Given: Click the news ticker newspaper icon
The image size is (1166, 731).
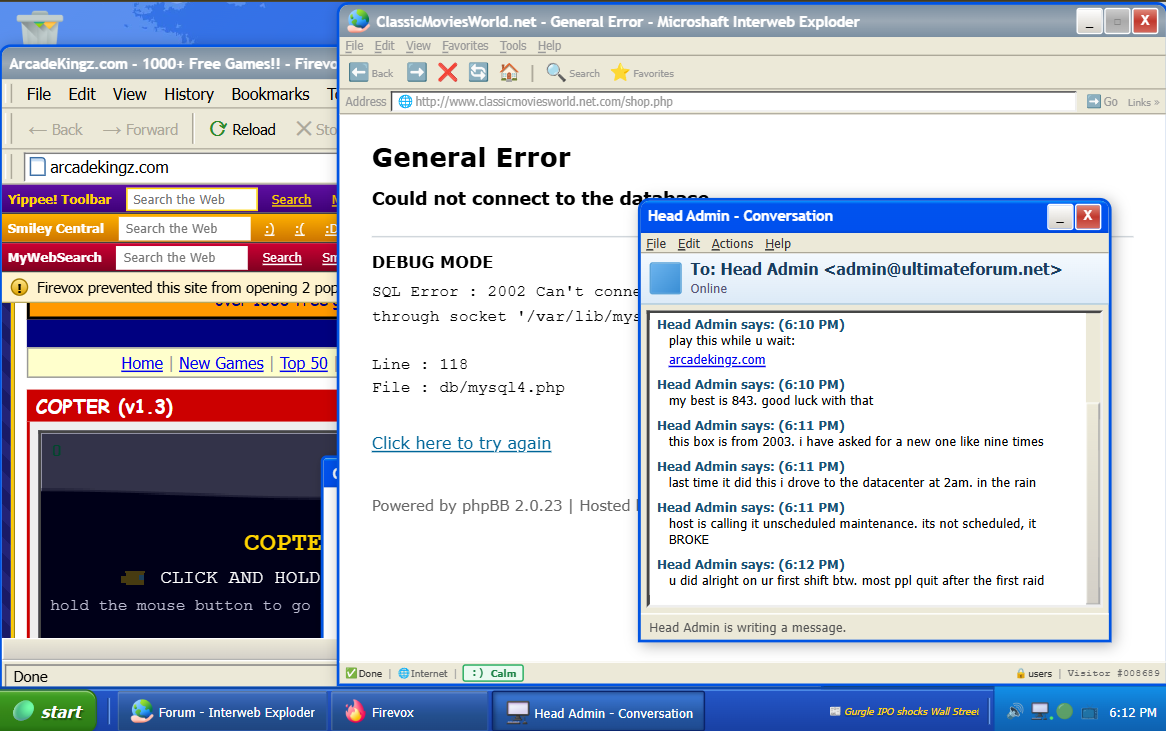Looking at the screenshot, I should tap(834, 712).
